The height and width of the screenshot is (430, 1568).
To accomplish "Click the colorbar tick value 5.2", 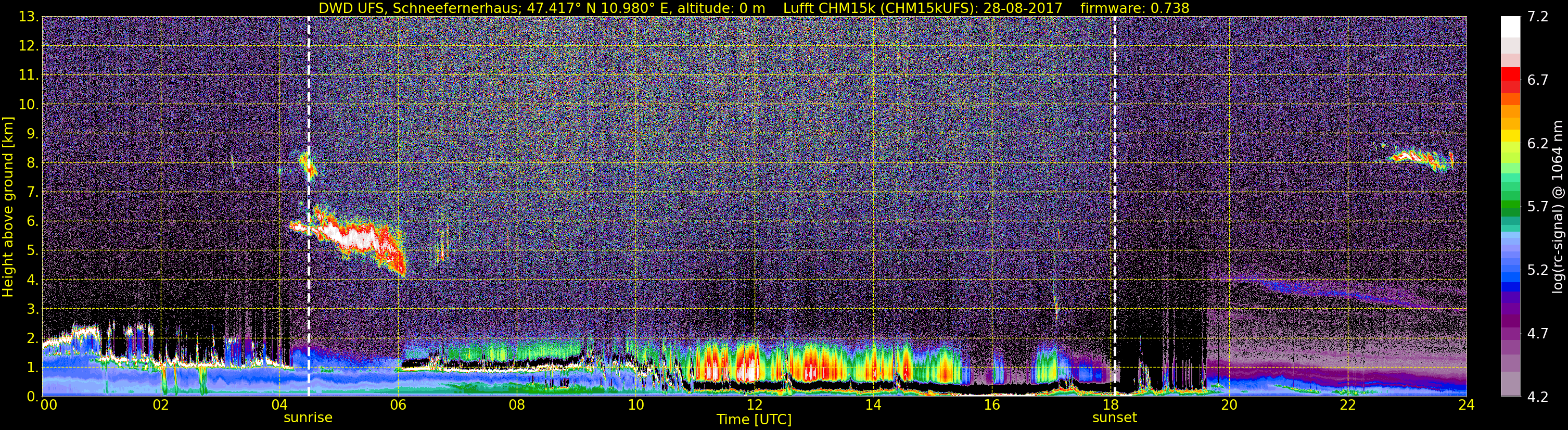I will [x=1538, y=270].
